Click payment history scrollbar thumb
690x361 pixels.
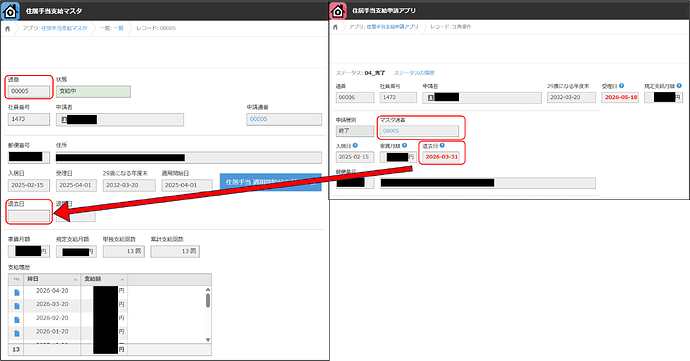[x=208, y=300]
